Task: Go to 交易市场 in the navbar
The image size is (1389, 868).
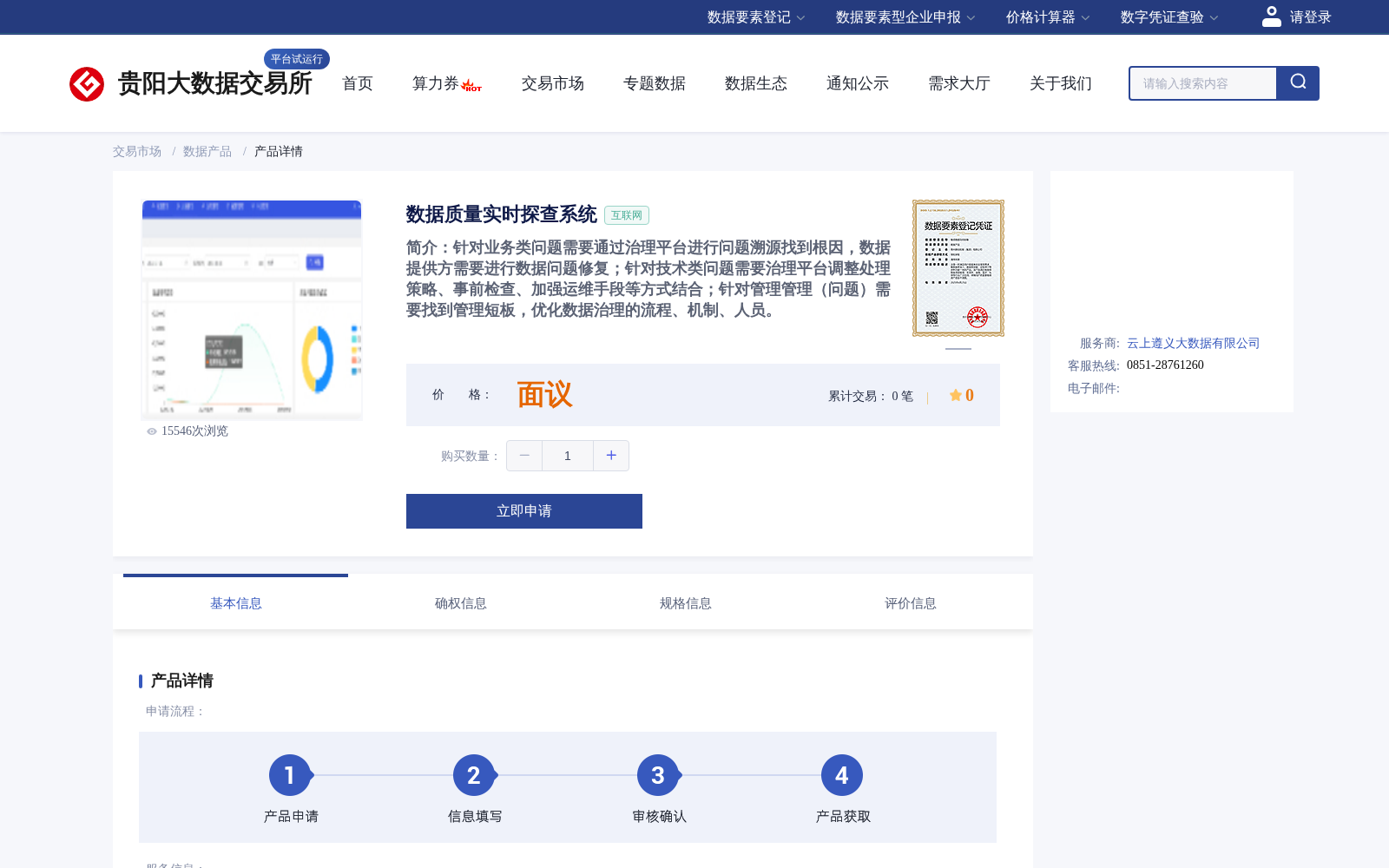Action: point(553,83)
